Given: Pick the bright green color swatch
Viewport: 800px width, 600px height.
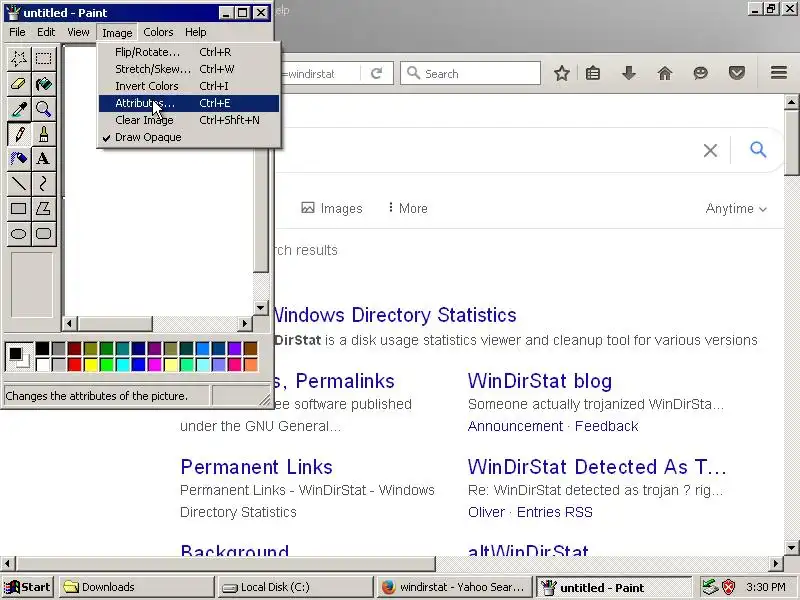Looking at the screenshot, I should click(107, 364).
